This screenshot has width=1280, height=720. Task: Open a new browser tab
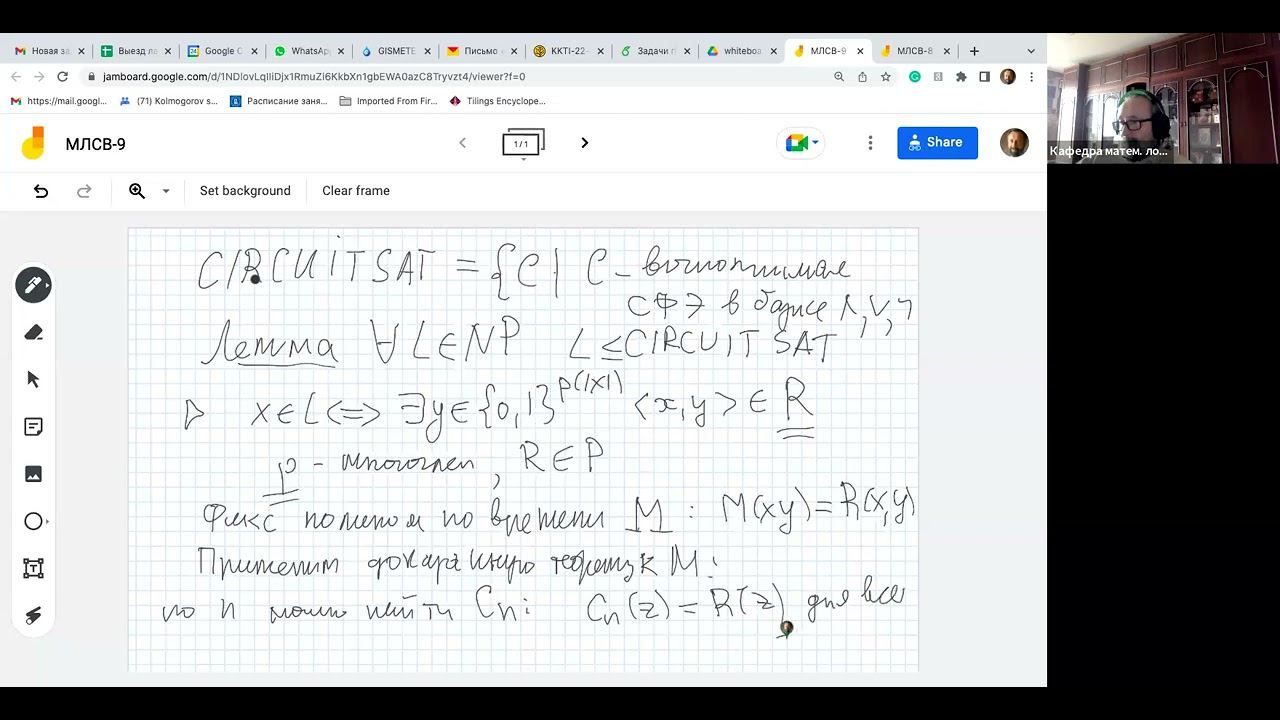[x=974, y=51]
